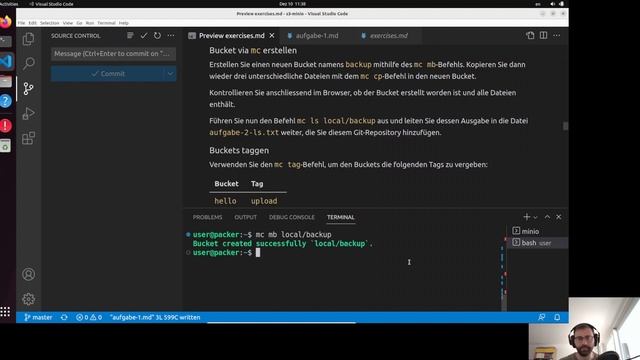Screen dimensions: 640x360
Task: Click the "aufgabe-1.md" written status message
Action: coord(155,317)
